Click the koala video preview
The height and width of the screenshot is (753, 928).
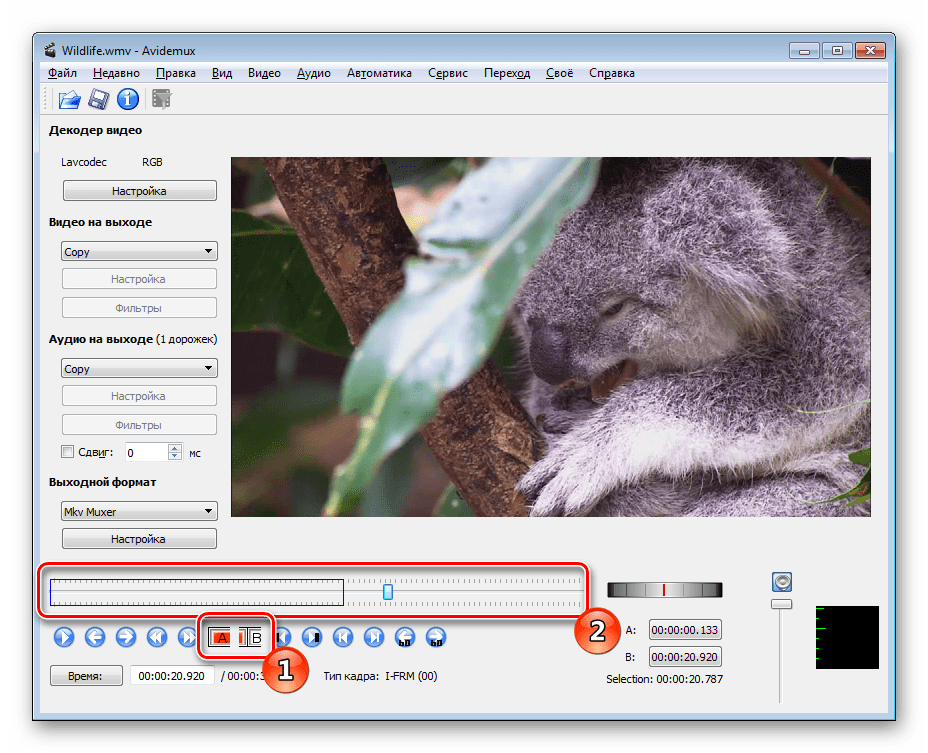[550, 337]
